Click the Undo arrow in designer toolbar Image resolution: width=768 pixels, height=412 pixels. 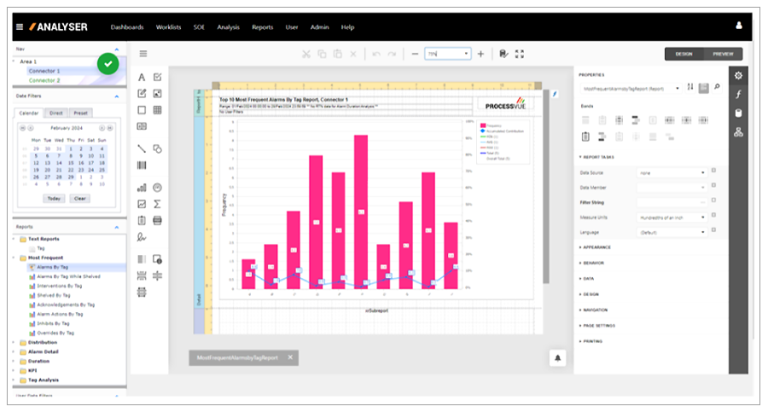(x=376, y=54)
